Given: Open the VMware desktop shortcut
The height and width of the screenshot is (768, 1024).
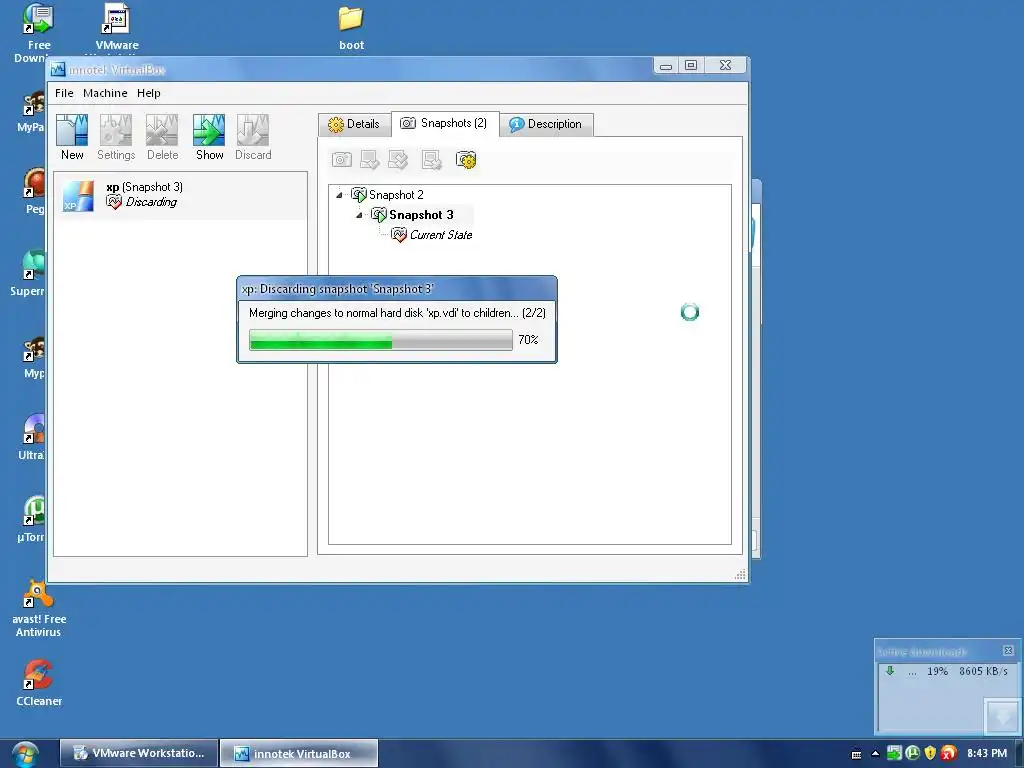Looking at the screenshot, I should click(117, 27).
